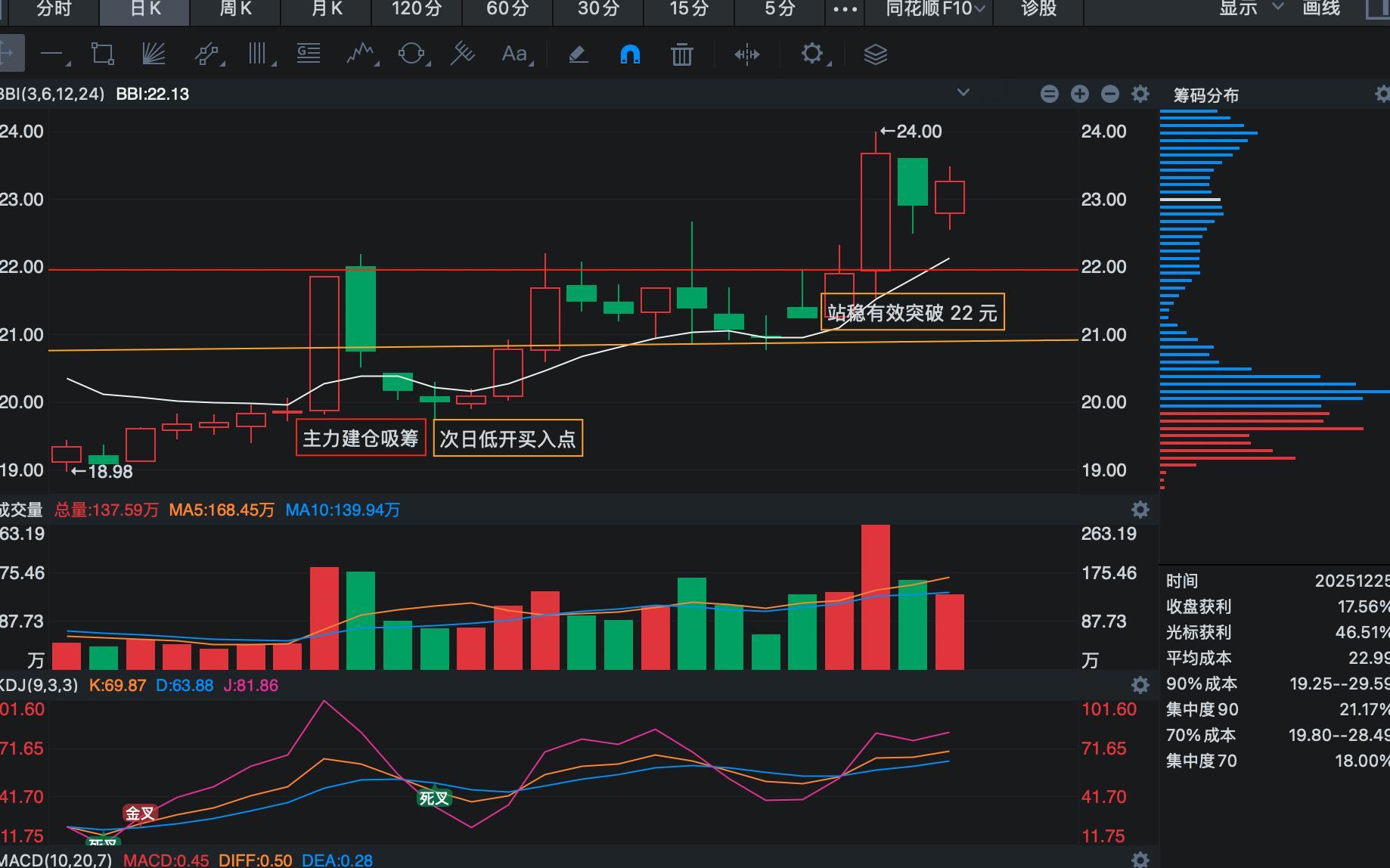Click the 平均成本 row label
The width and height of the screenshot is (1390, 868).
click(1199, 658)
